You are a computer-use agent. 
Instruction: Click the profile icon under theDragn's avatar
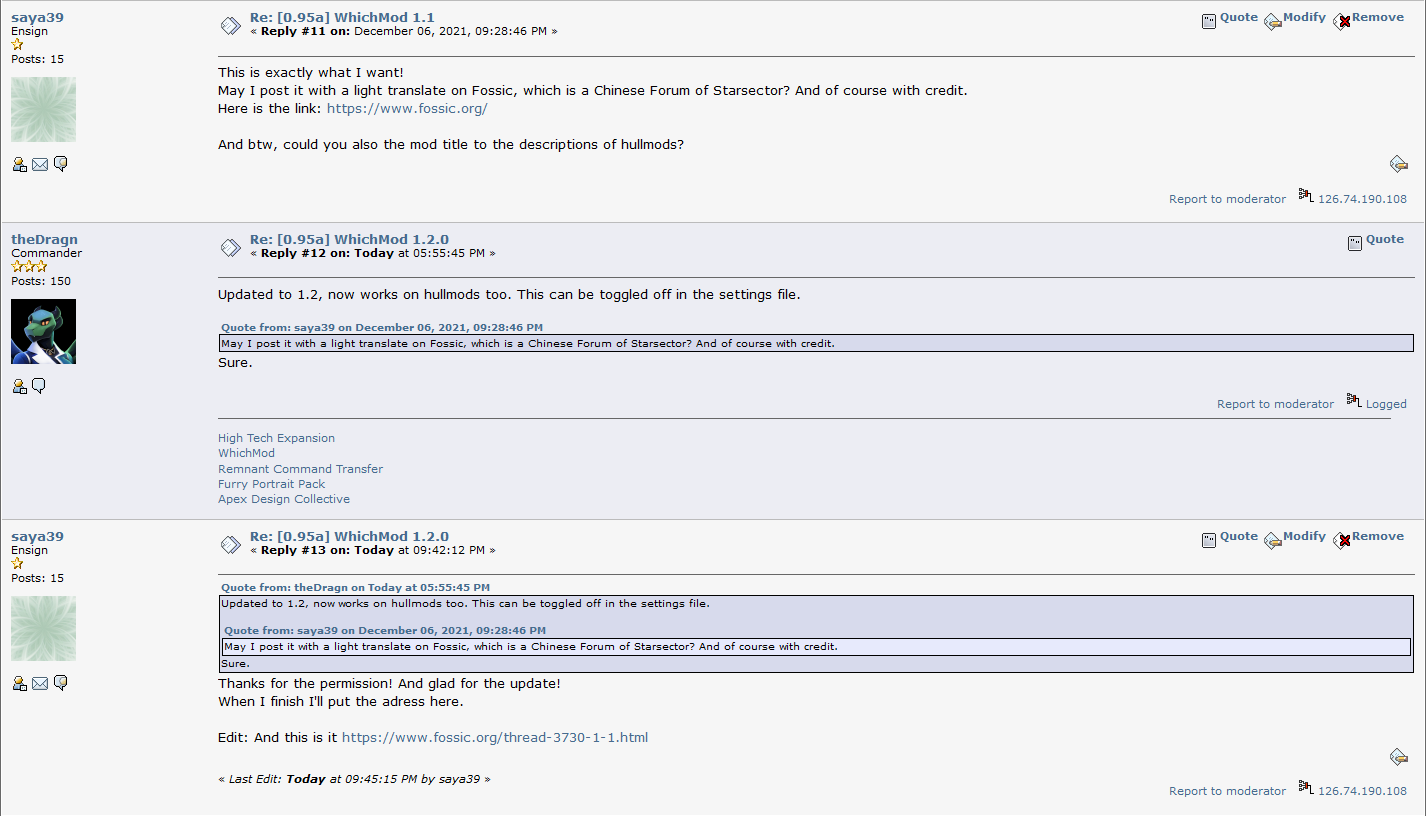(19, 386)
